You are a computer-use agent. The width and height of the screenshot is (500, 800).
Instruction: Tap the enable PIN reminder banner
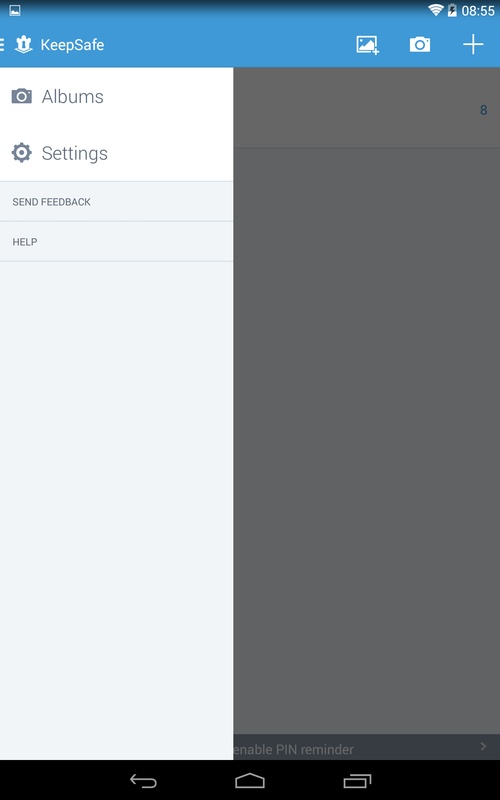367,747
